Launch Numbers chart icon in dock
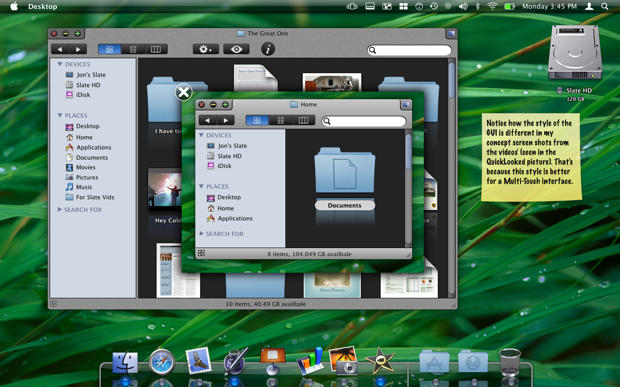This screenshot has height=387, width=620. click(x=310, y=361)
